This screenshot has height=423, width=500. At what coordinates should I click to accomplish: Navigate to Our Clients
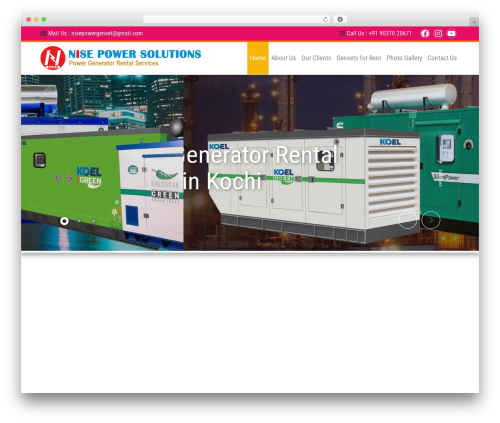tap(316, 58)
